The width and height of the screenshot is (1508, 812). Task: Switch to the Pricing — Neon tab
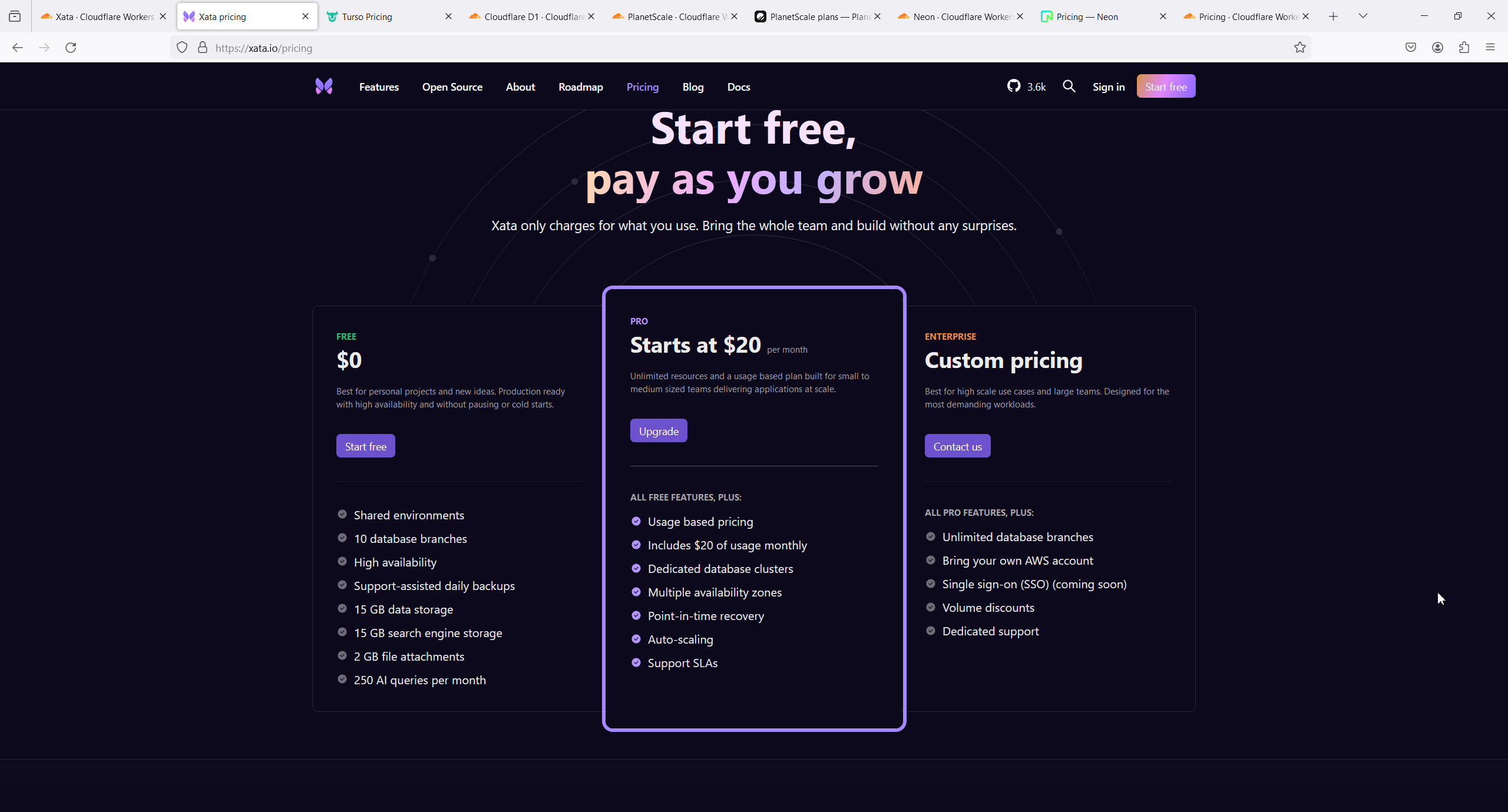(1087, 16)
